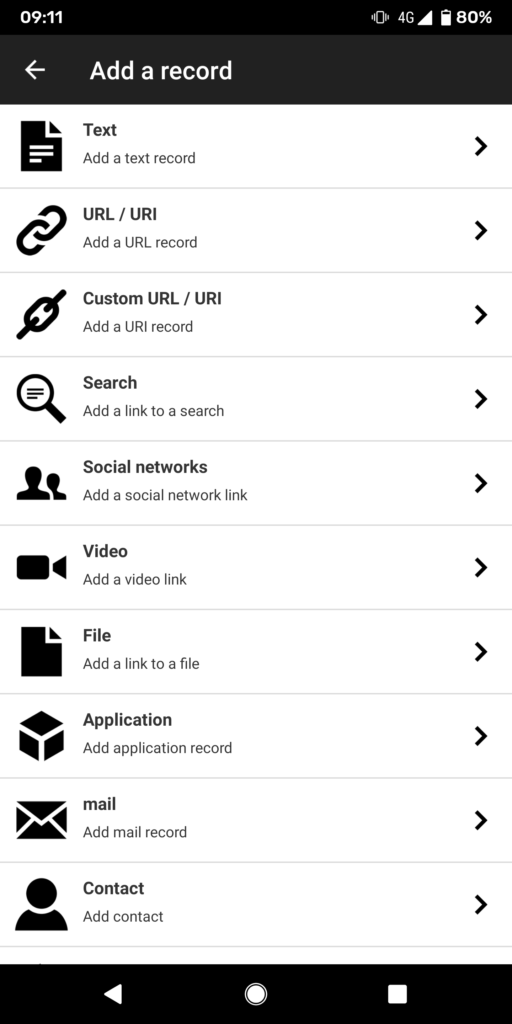Tap the blank File page icon
Viewport: 512px width, 1024px height.
coord(41,651)
